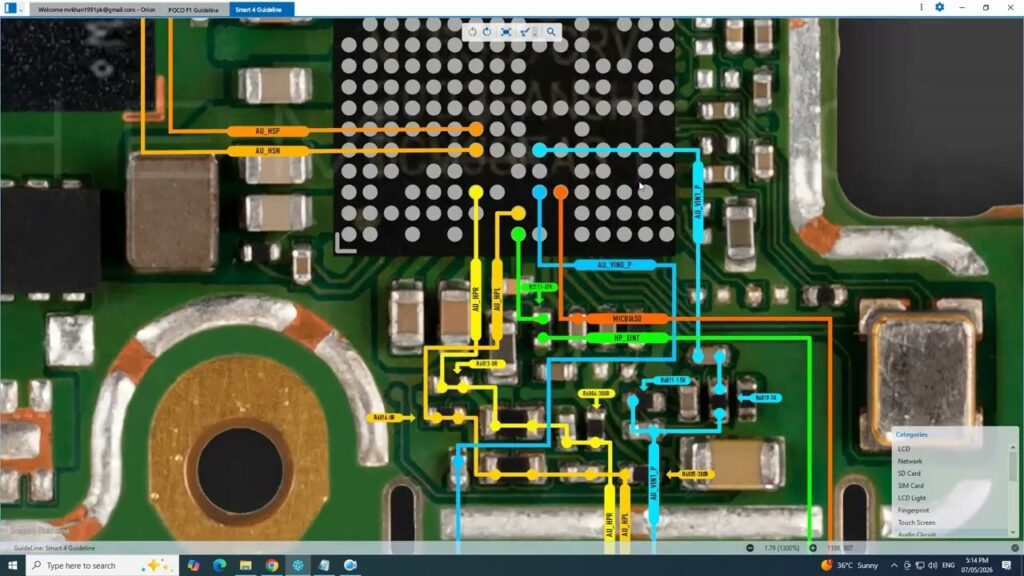This screenshot has height=576, width=1024.
Task: Click the magnifier search icon
Action: (x=551, y=31)
